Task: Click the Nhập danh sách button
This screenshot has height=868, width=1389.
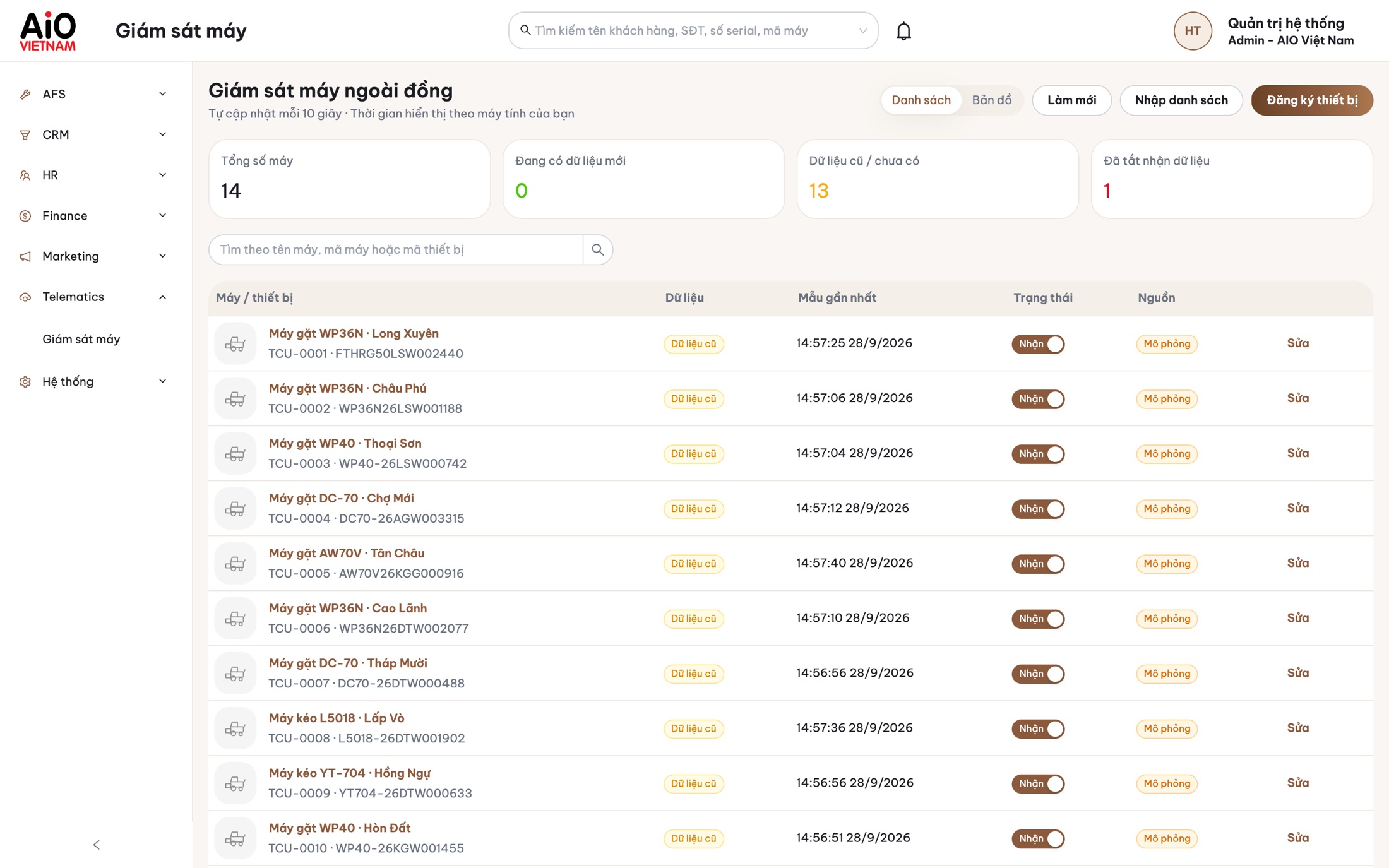Action: point(1181,100)
